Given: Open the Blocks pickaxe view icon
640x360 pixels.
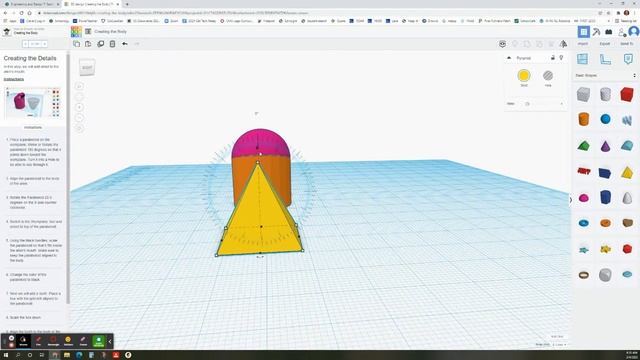Looking at the screenshot, I should point(596,31).
